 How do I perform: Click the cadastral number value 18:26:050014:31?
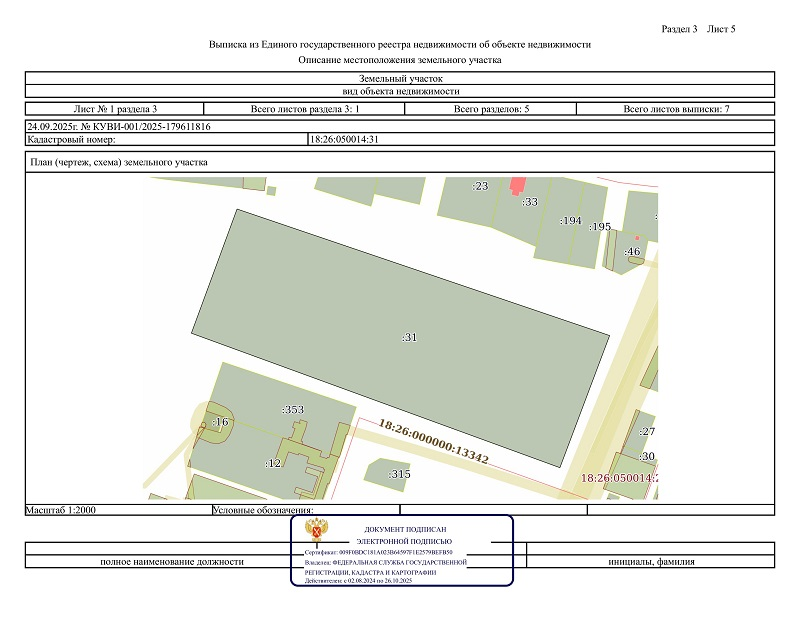pos(344,139)
